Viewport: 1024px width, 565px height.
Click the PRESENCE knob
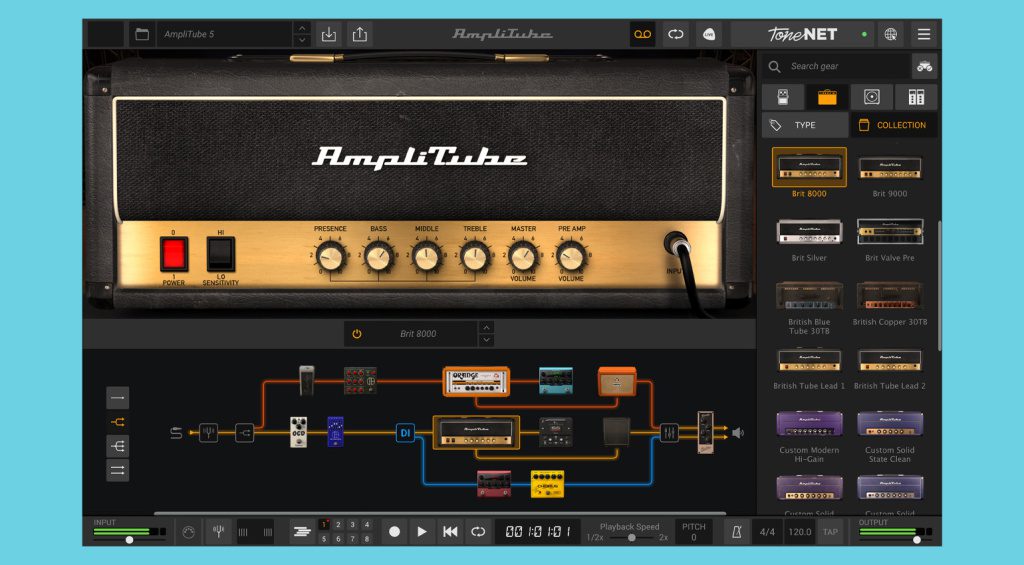(x=330, y=257)
